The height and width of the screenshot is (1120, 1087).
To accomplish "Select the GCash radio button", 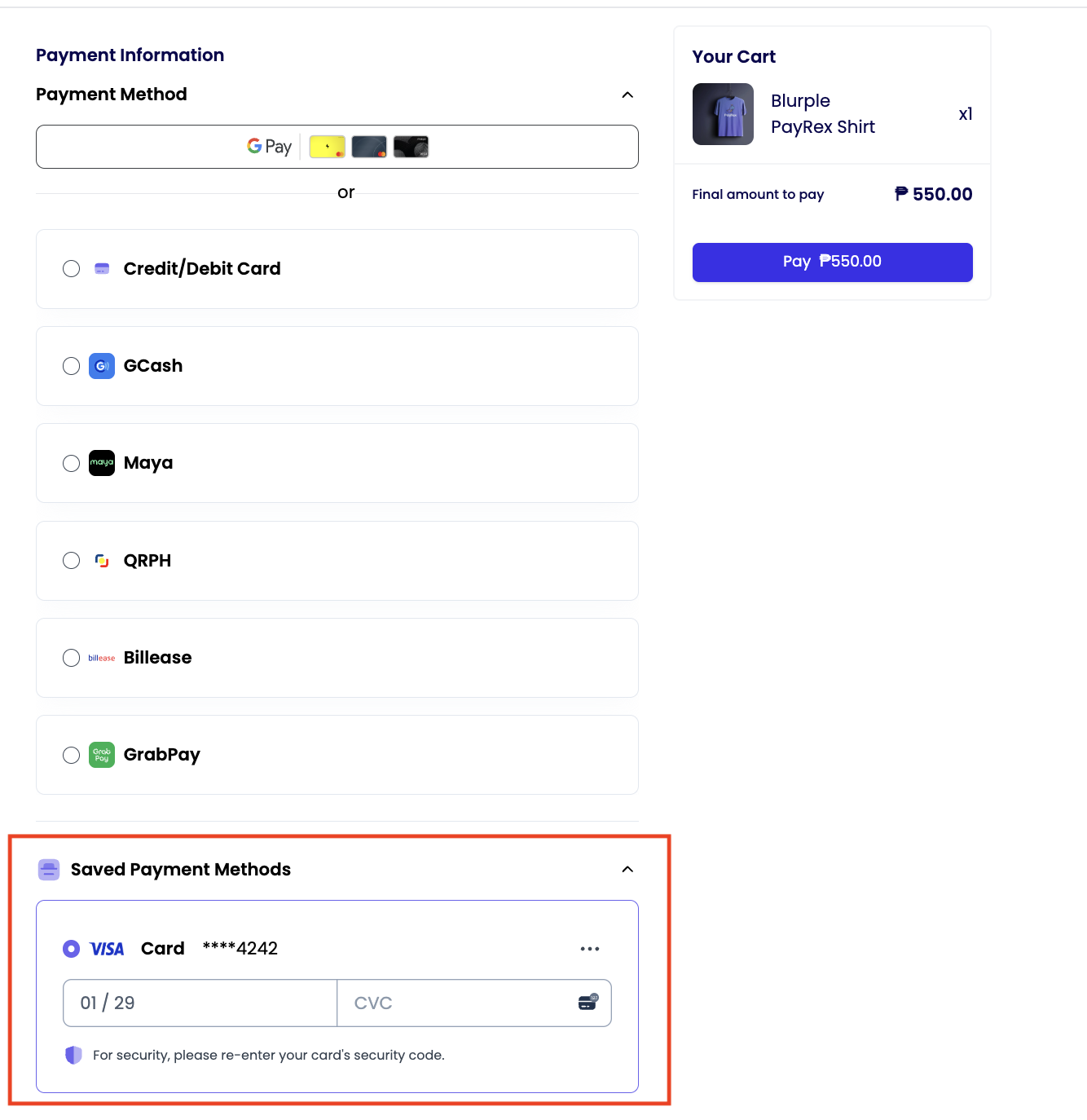I will click(72, 366).
